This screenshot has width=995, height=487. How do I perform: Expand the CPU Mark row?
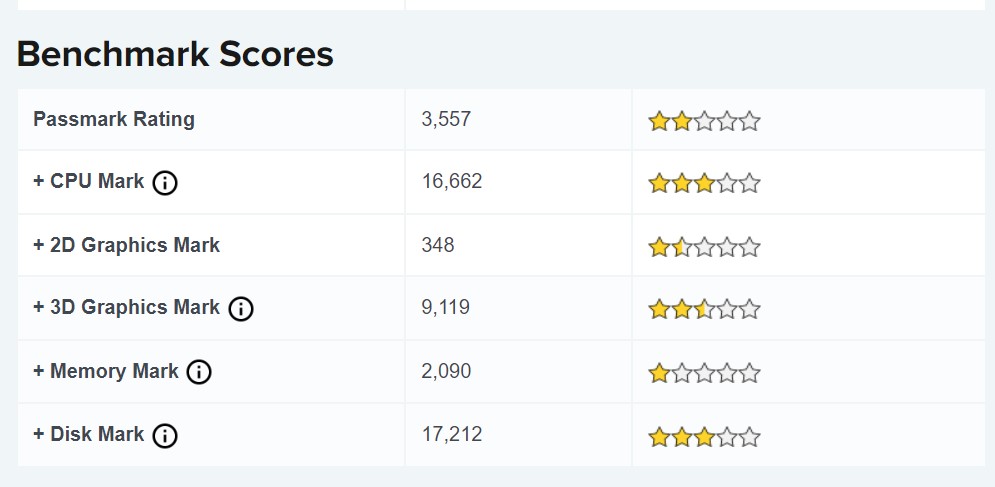(x=89, y=182)
